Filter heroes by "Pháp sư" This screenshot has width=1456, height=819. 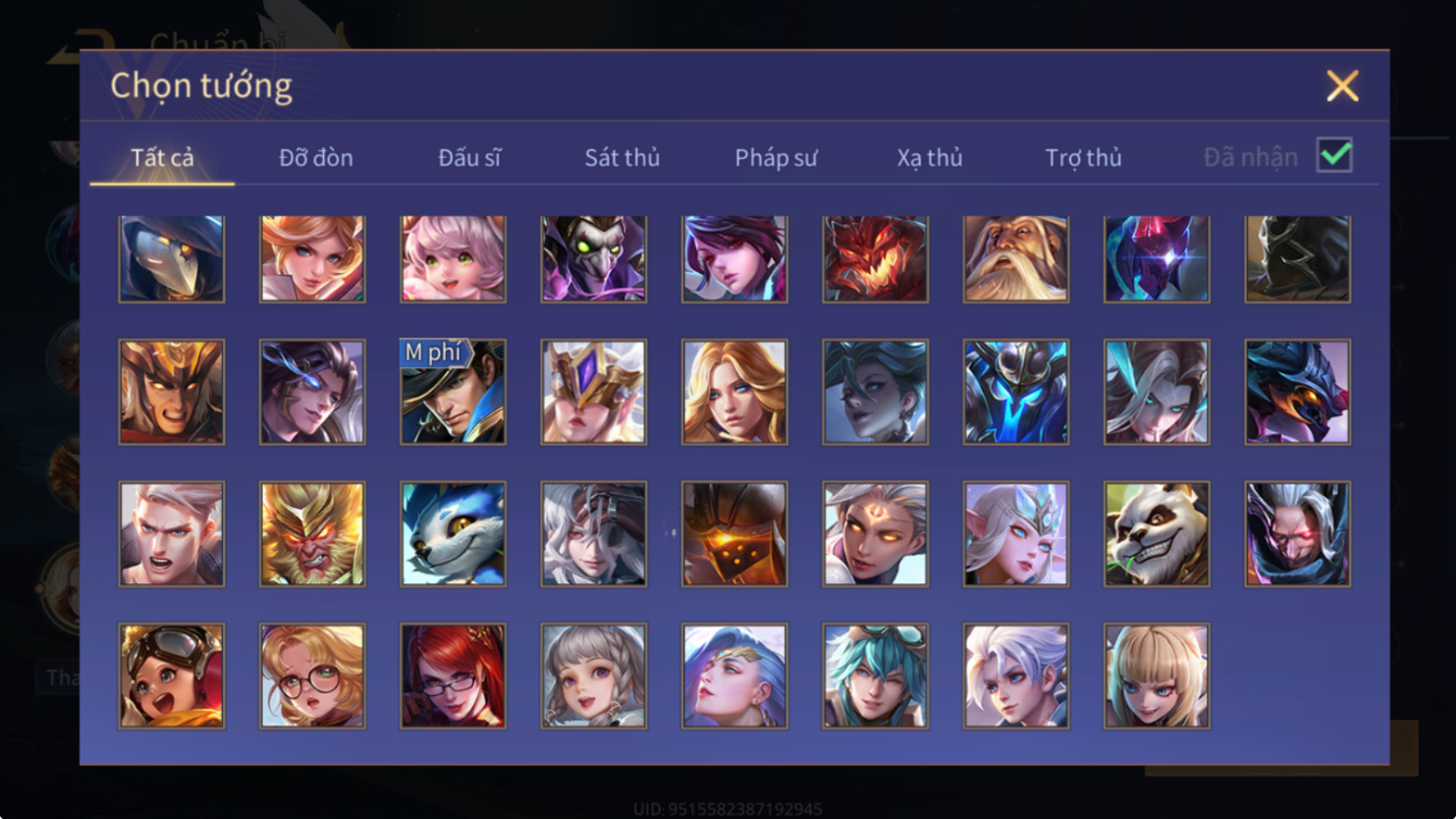(x=776, y=157)
